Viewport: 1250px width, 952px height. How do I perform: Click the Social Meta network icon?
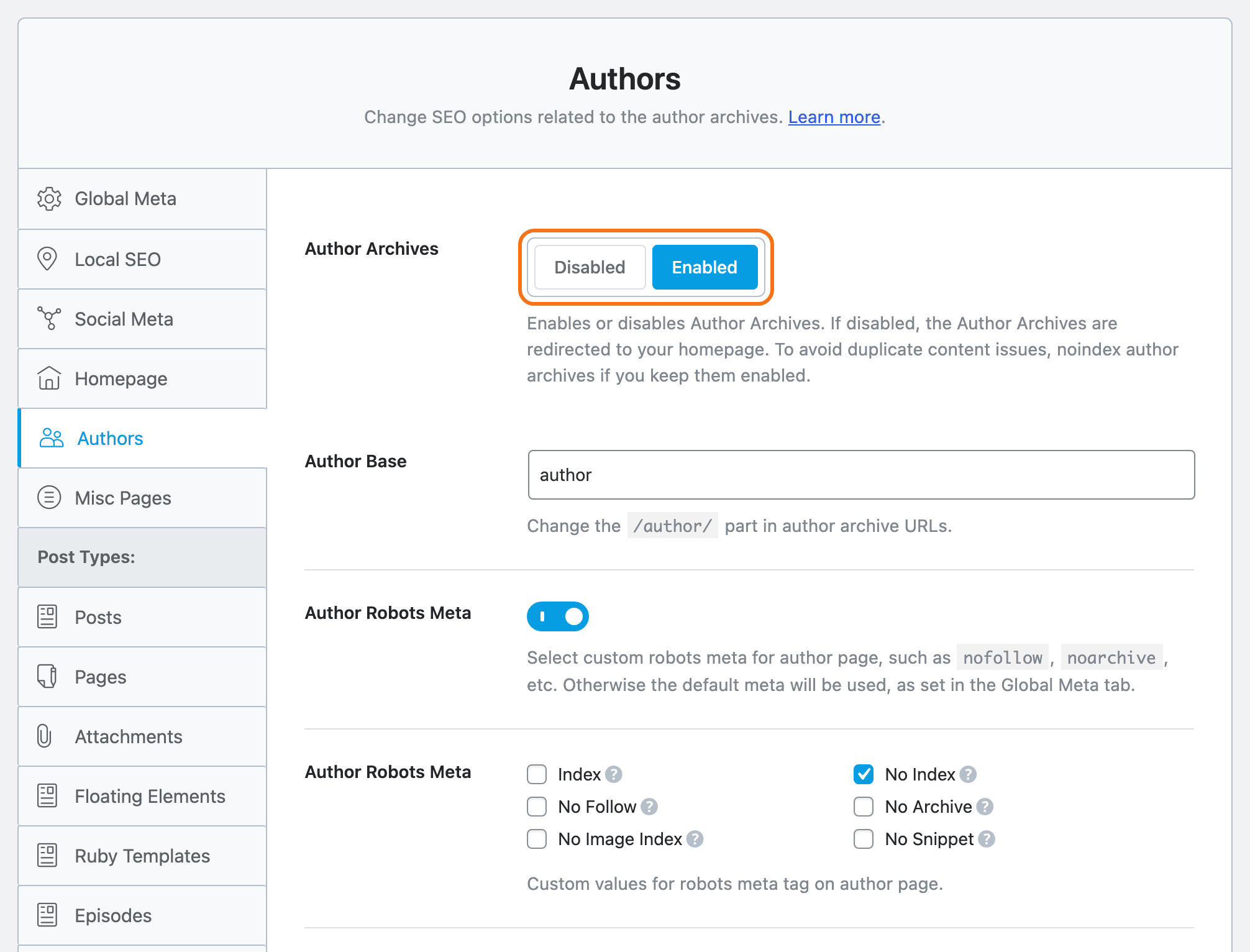coord(49,318)
